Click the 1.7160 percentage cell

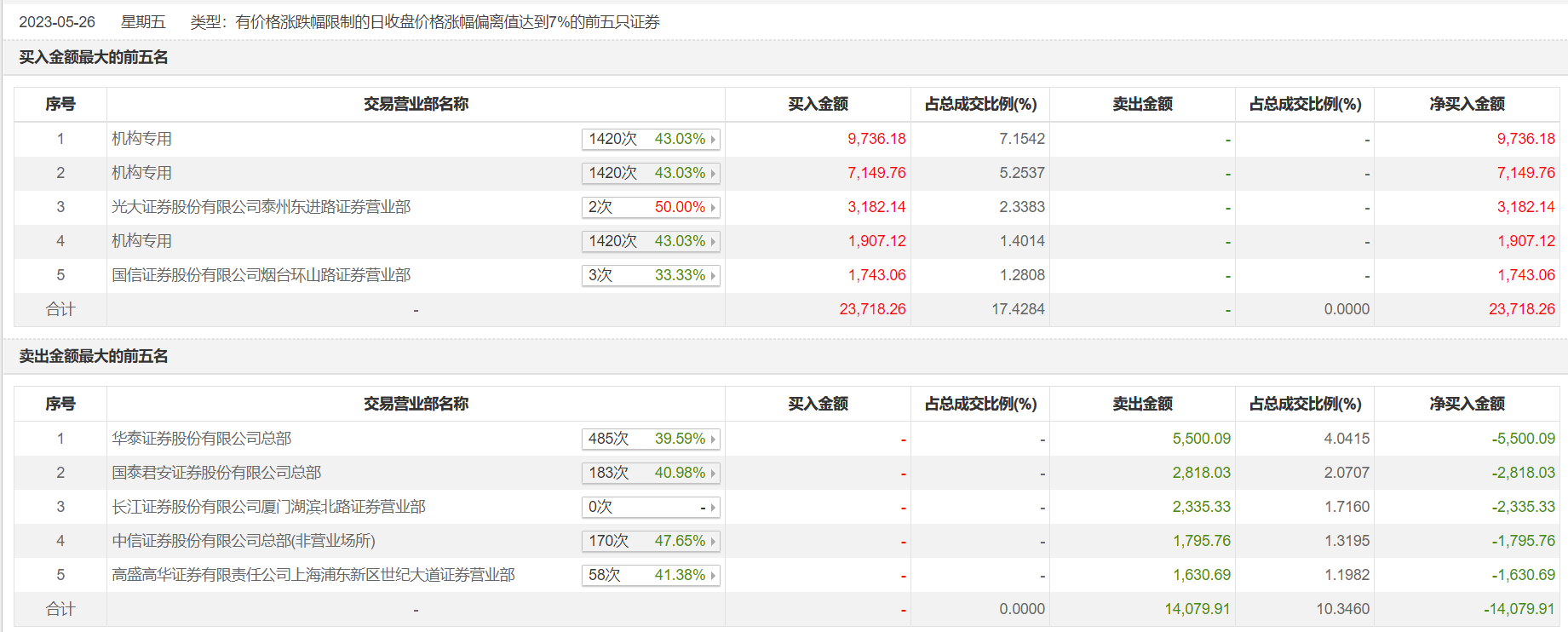(x=1347, y=507)
